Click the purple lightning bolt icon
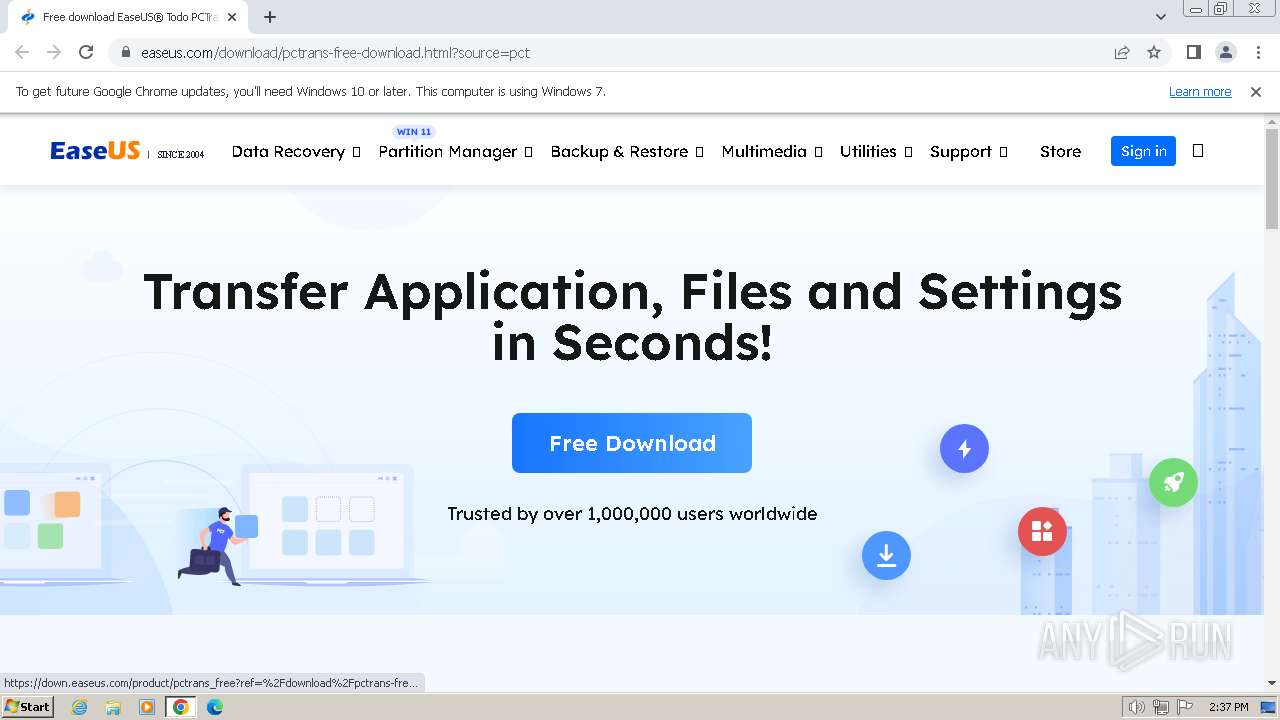The image size is (1280, 720). point(964,449)
